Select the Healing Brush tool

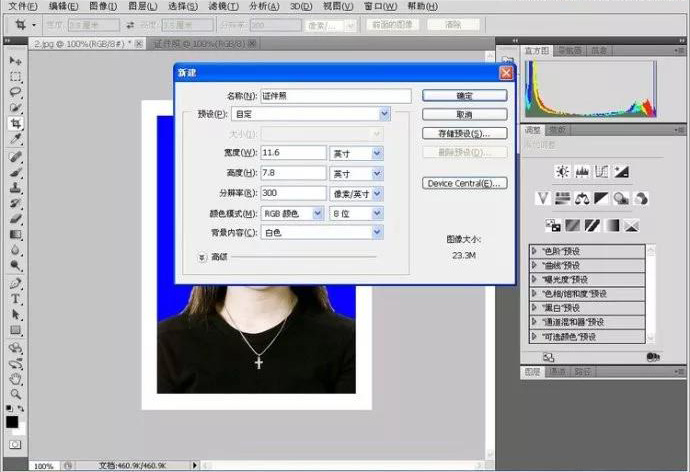point(15,157)
